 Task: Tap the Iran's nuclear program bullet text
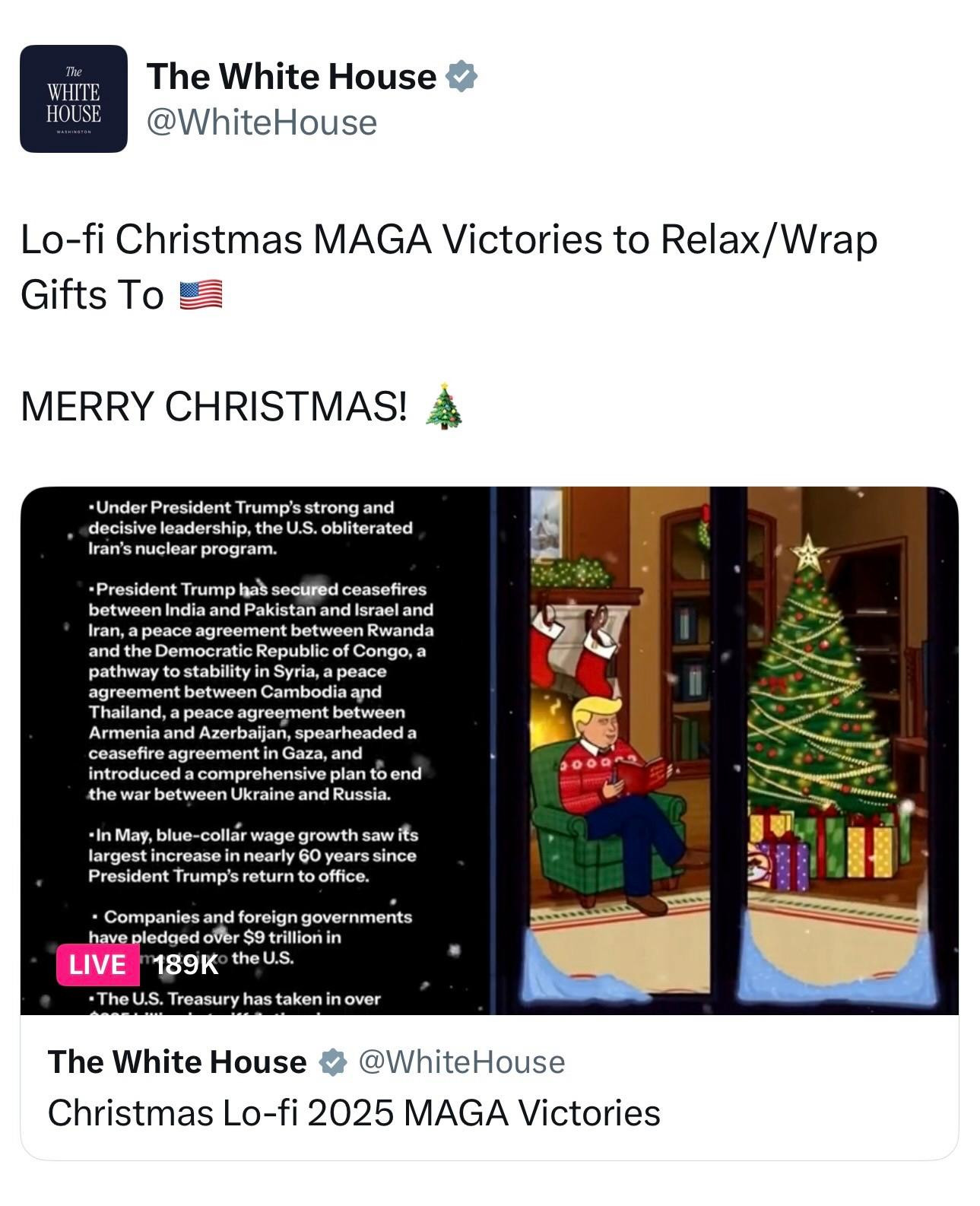click(251, 528)
